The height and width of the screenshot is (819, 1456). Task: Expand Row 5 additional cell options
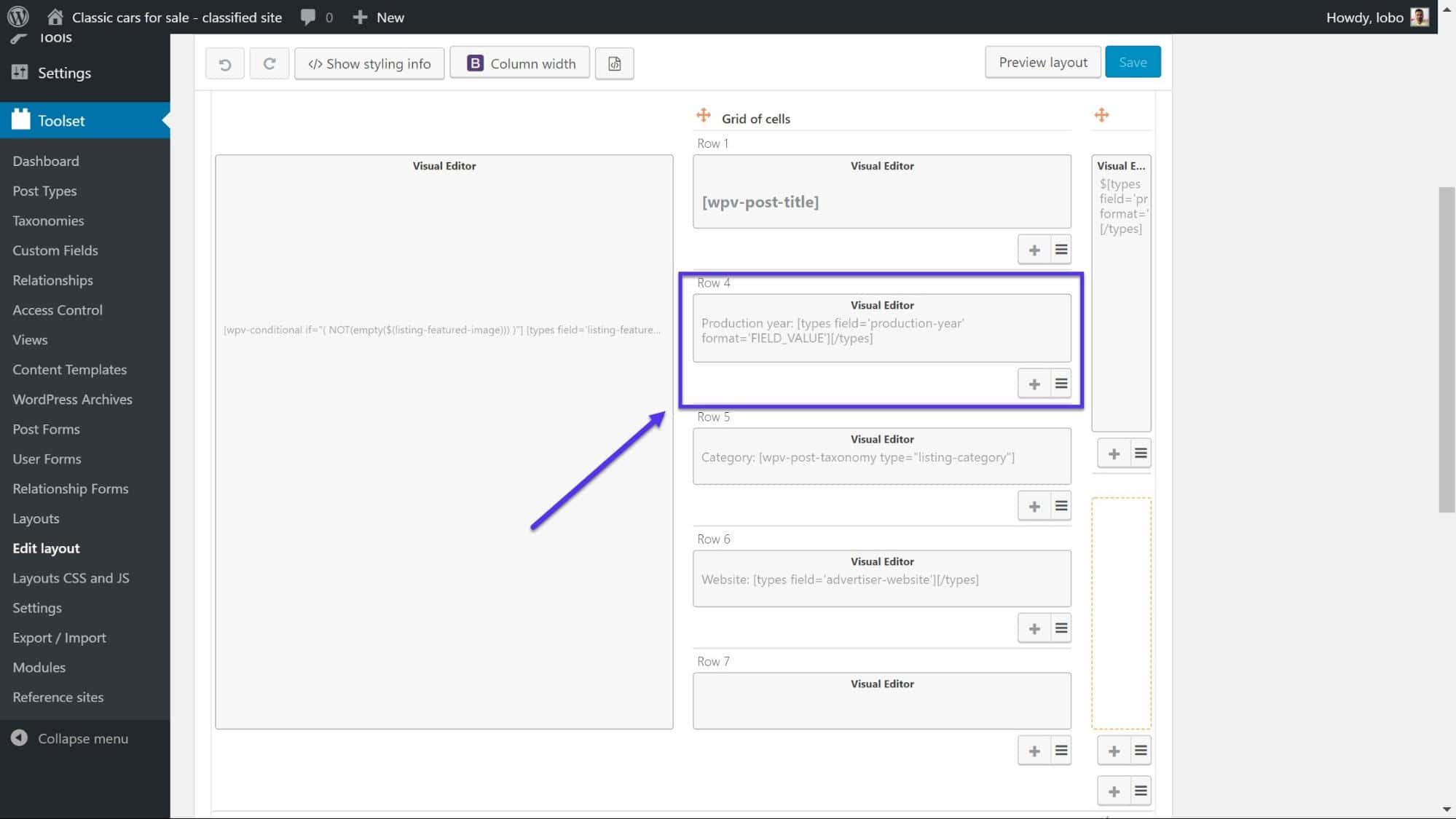(x=1061, y=506)
